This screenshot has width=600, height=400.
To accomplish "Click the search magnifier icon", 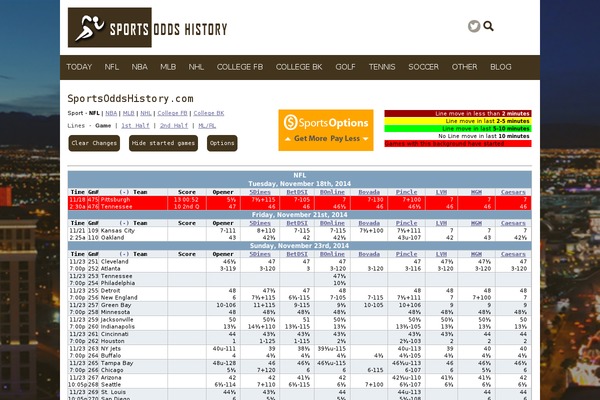I will pos(488,26).
